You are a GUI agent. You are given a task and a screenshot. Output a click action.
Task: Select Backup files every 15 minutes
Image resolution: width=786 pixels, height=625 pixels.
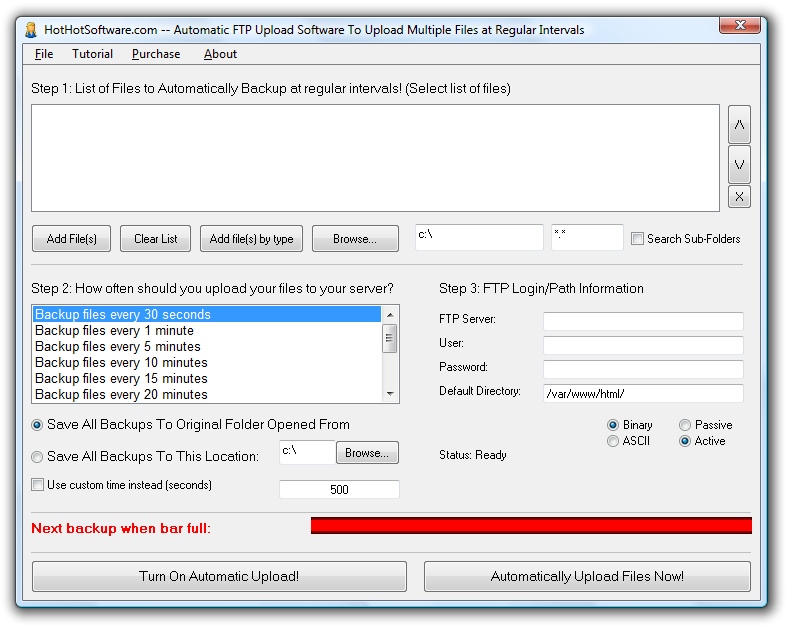pos(207,378)
